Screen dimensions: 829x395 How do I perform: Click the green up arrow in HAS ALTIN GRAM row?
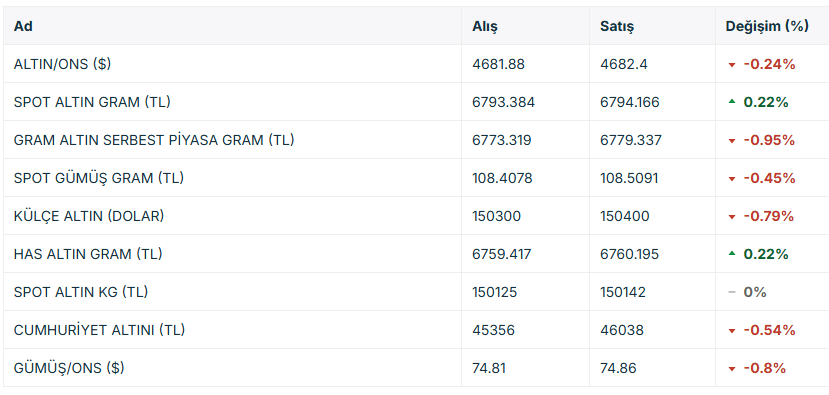tap(732, 254)
